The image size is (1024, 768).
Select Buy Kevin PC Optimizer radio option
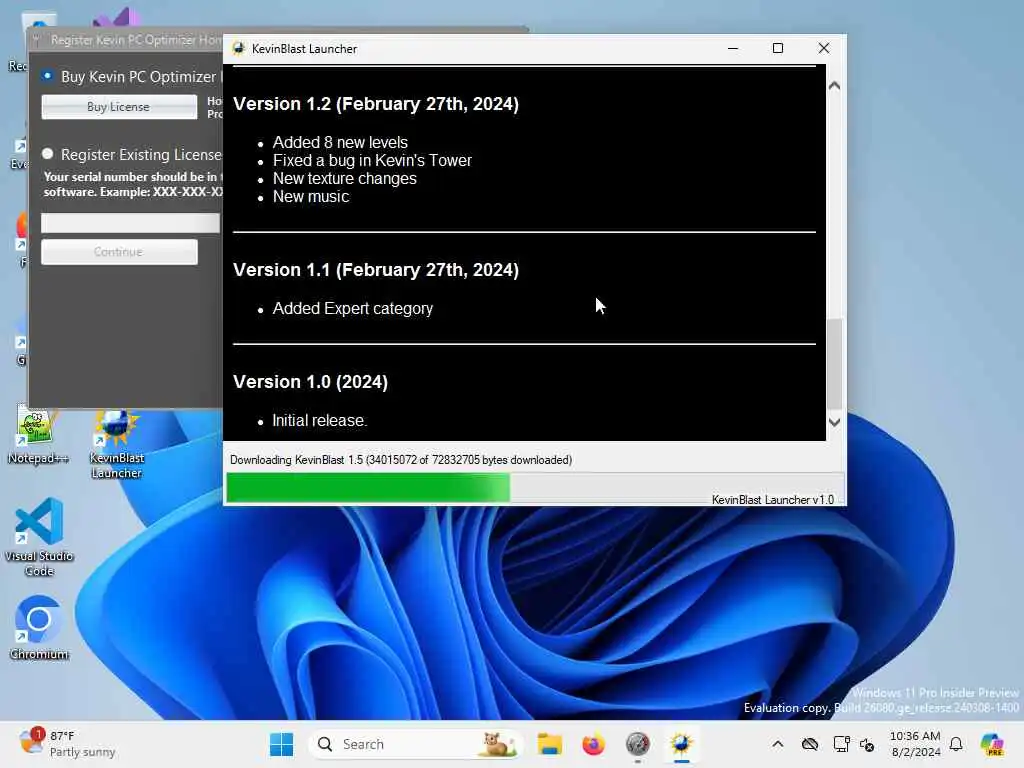(47, 76)
